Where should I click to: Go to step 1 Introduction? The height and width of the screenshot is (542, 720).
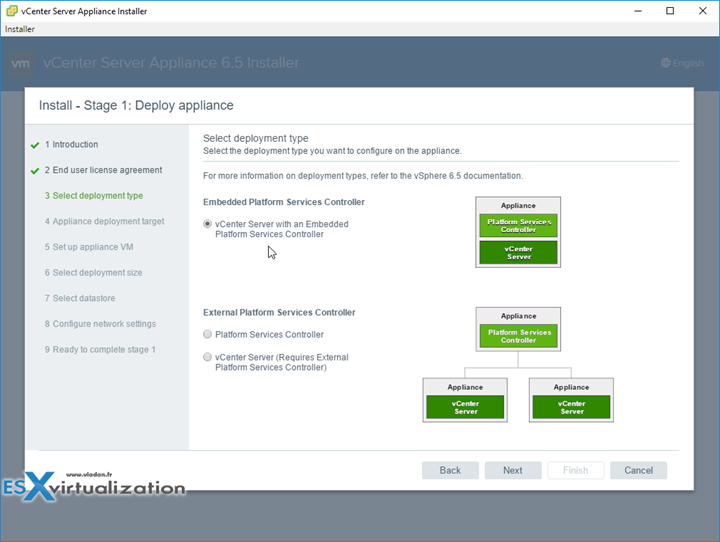click(75, 145)
